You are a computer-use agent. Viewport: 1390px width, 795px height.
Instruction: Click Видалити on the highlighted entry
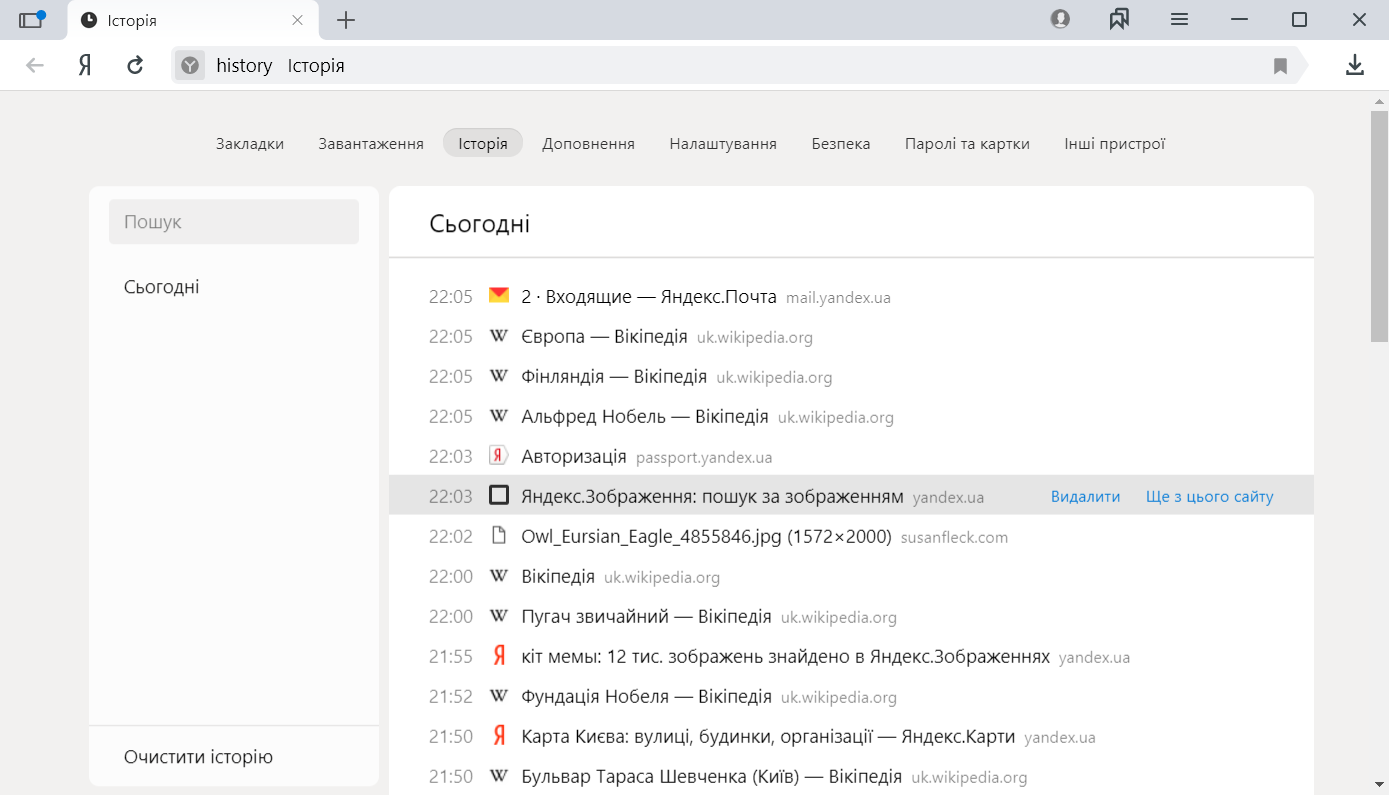pos(1085,496)
